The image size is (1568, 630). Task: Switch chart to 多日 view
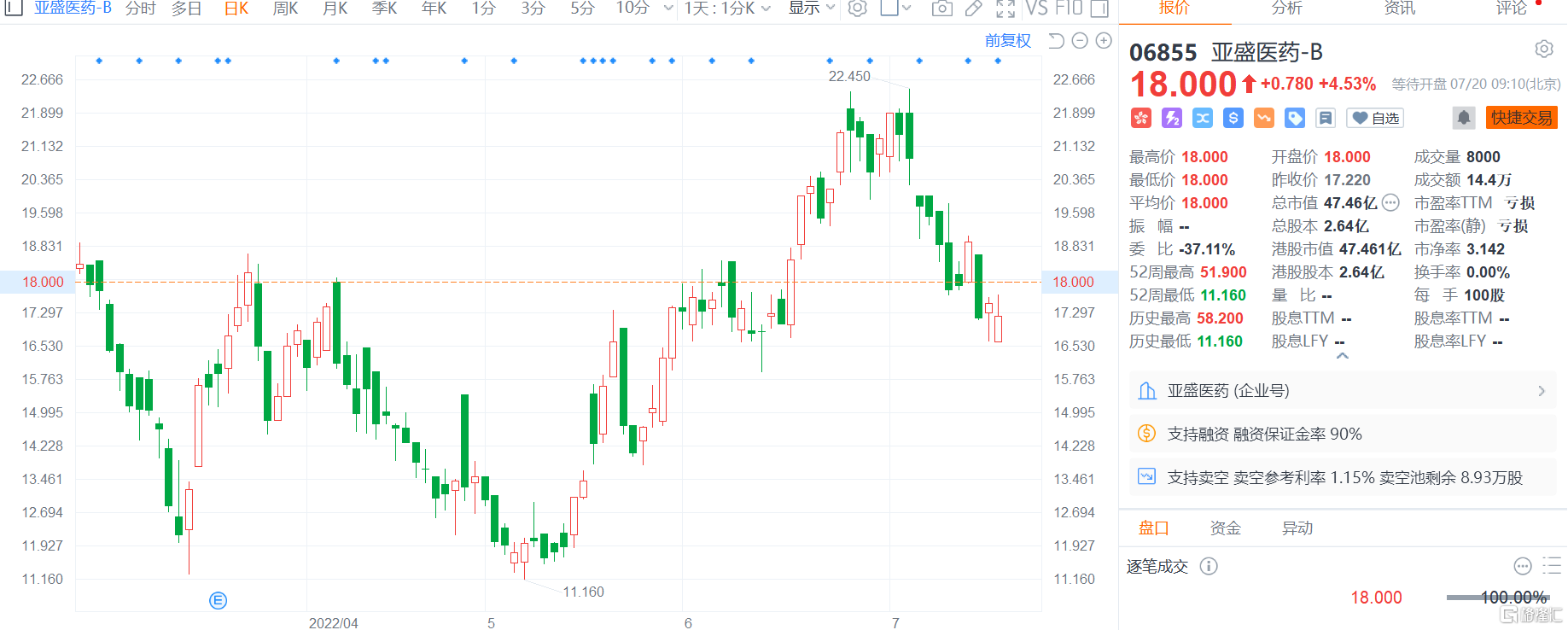187,9
